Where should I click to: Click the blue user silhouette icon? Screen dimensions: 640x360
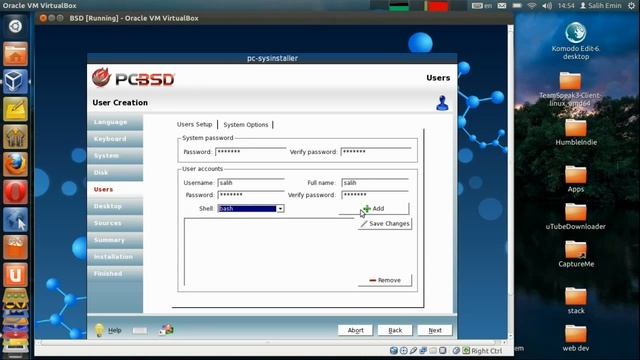tap(442, 103)
